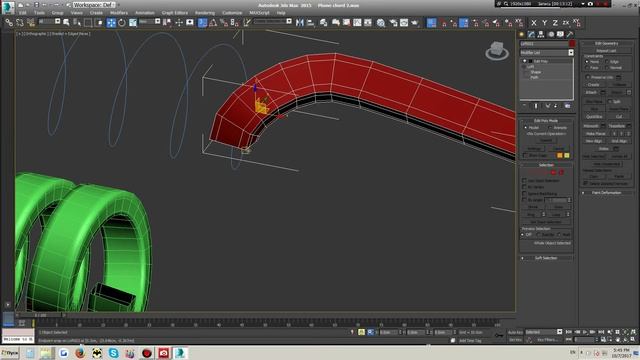
Task: Enable Use Stack Selection checkbox
Action: (x=524, y=180)
